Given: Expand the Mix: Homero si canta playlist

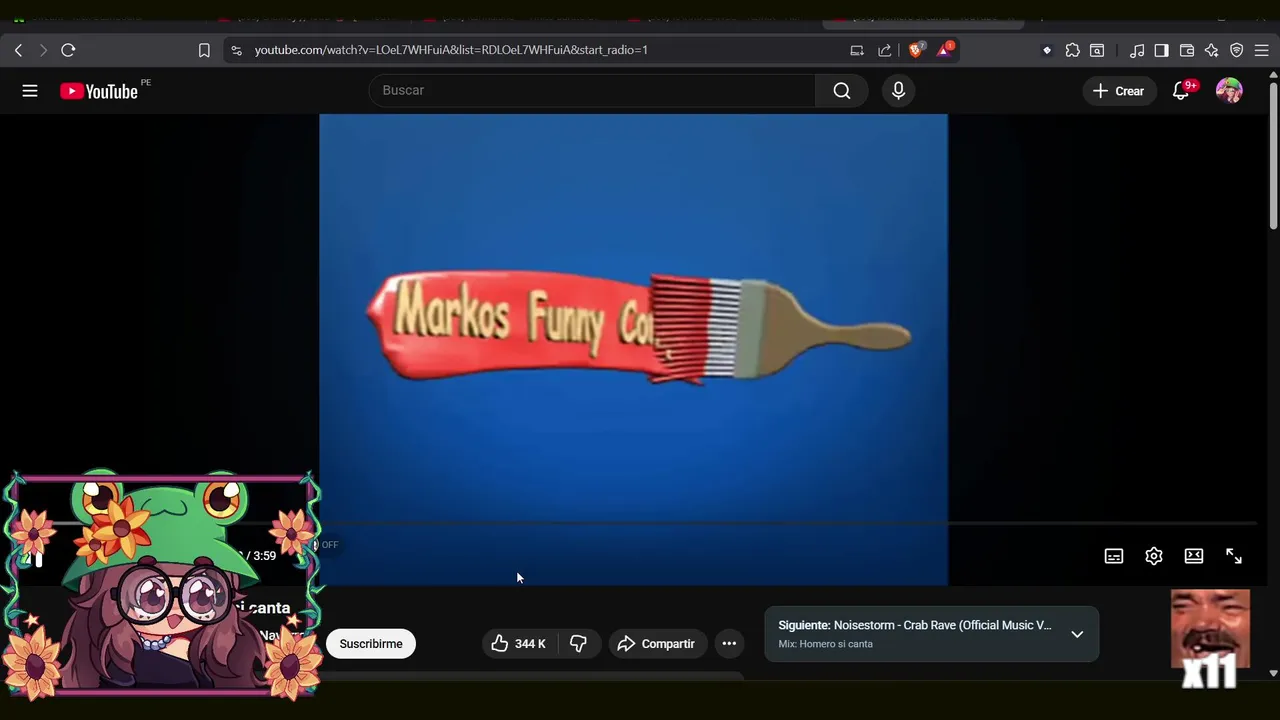Looking at the screenshot, I should click(1077, 634).
